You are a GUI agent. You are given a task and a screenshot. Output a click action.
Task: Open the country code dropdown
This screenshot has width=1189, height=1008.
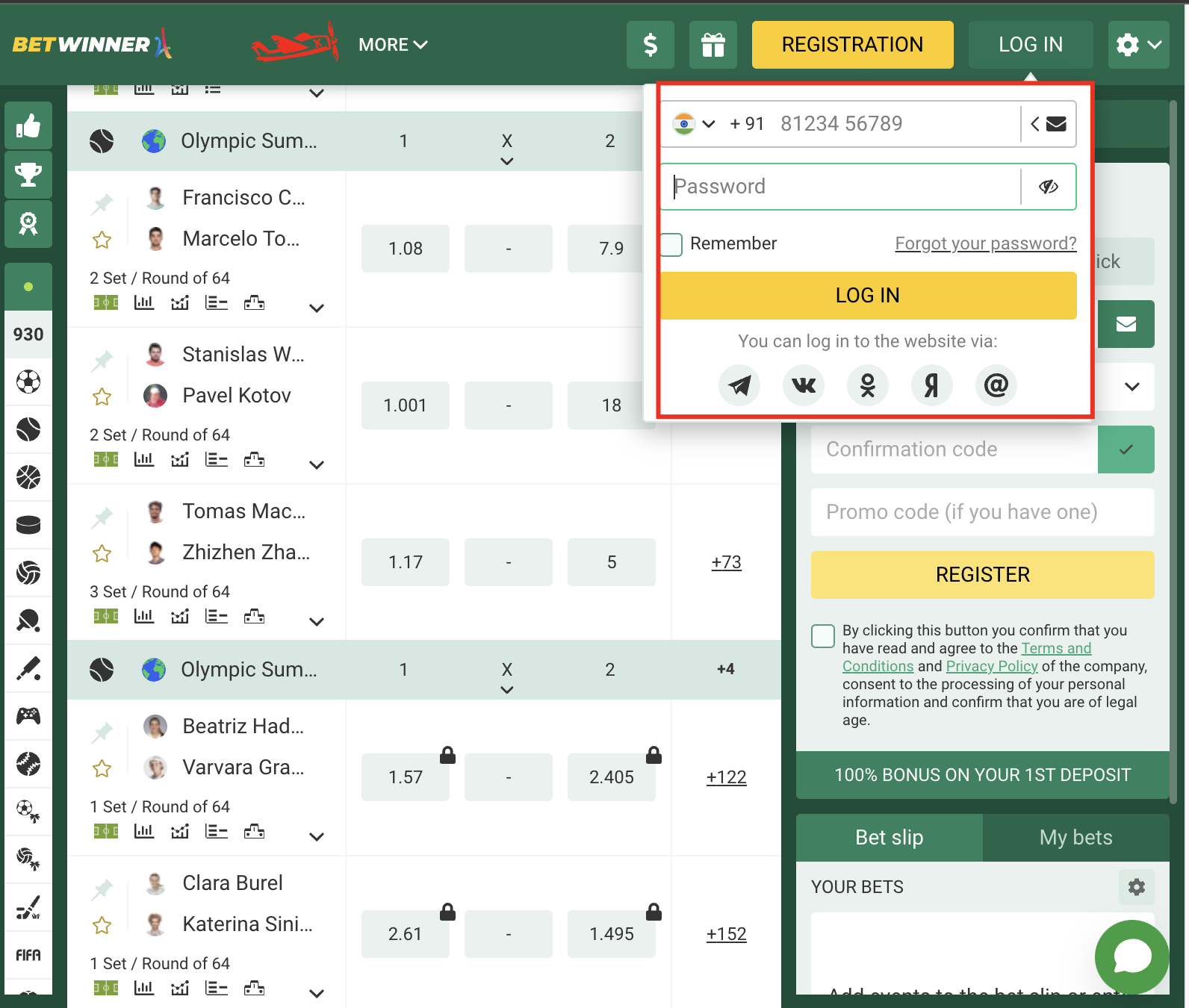click(x=695, y=124)
